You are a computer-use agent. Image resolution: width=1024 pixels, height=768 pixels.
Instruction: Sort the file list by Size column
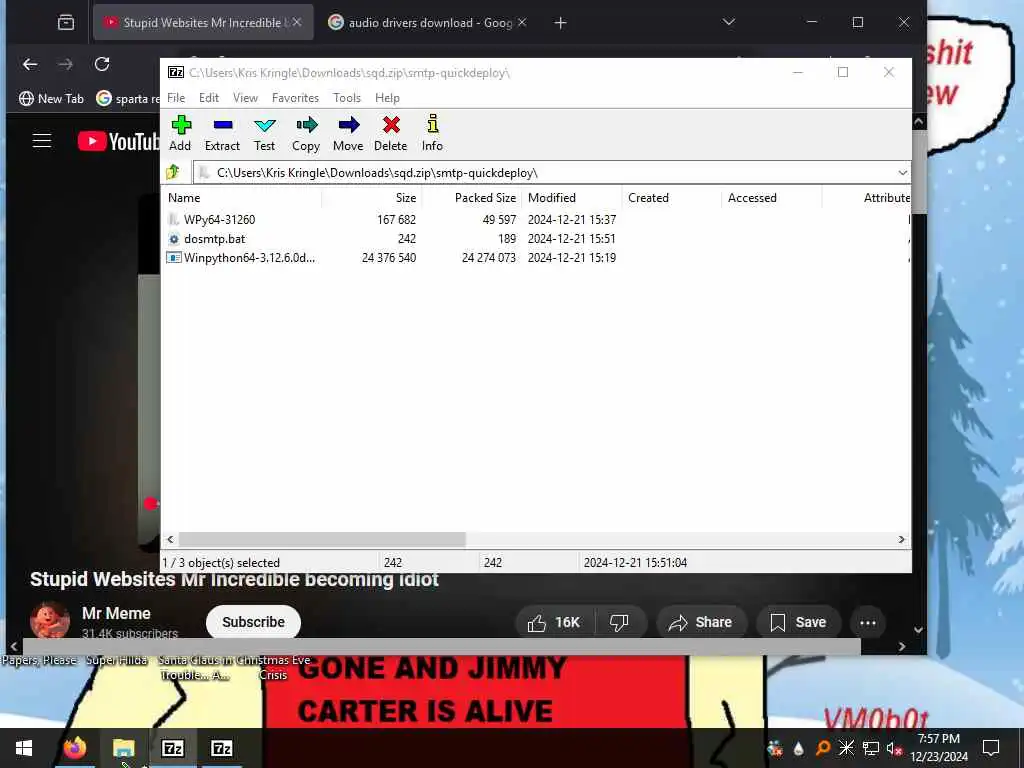pyautogui.click(x=372, y=198)
